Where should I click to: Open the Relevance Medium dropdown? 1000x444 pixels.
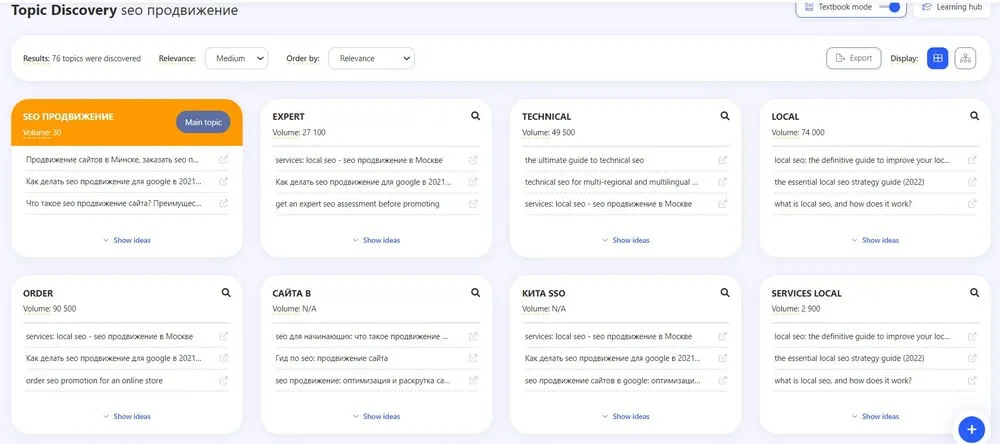237,58
